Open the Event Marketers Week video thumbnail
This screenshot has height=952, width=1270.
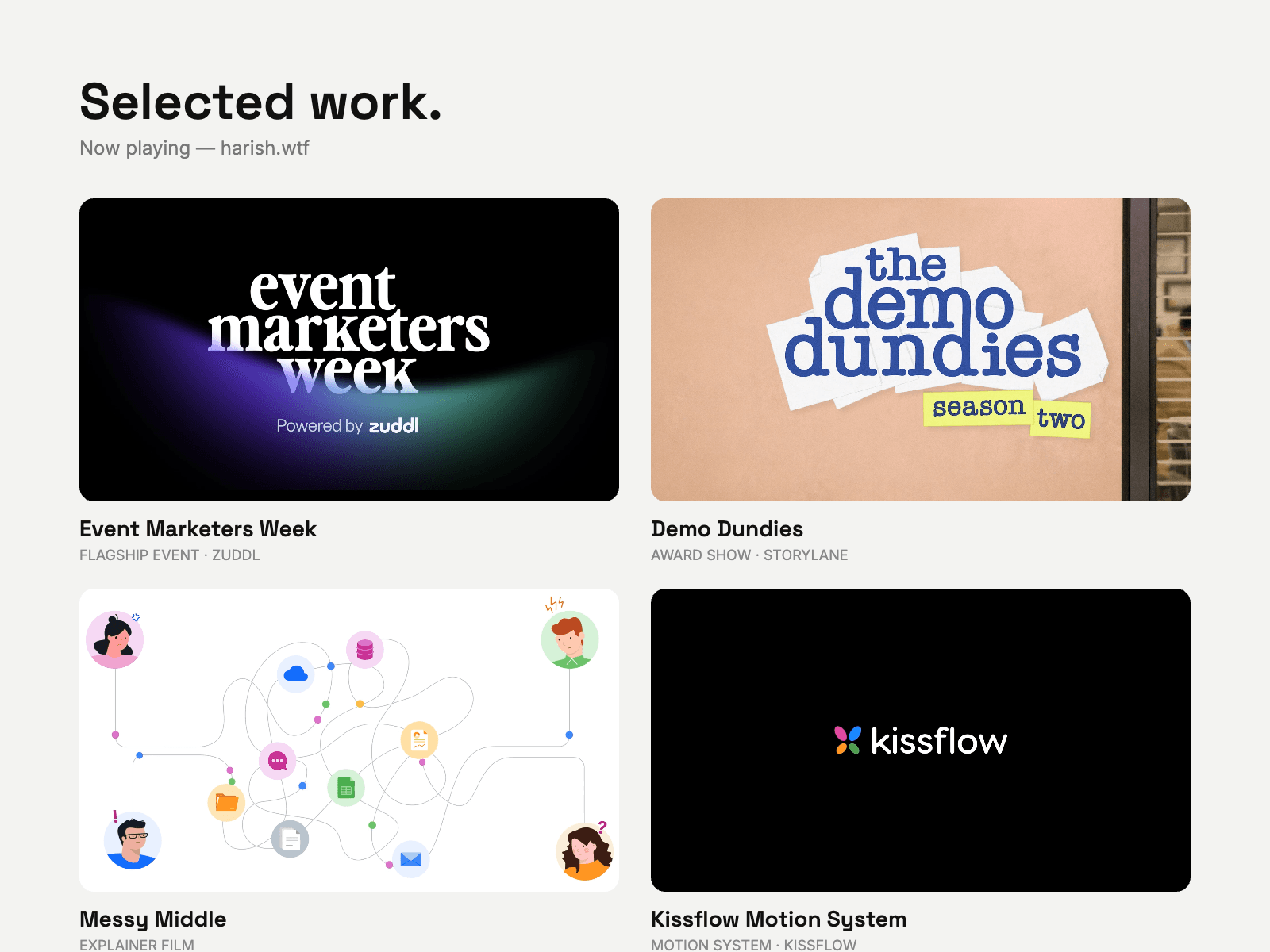coord(349,350)
